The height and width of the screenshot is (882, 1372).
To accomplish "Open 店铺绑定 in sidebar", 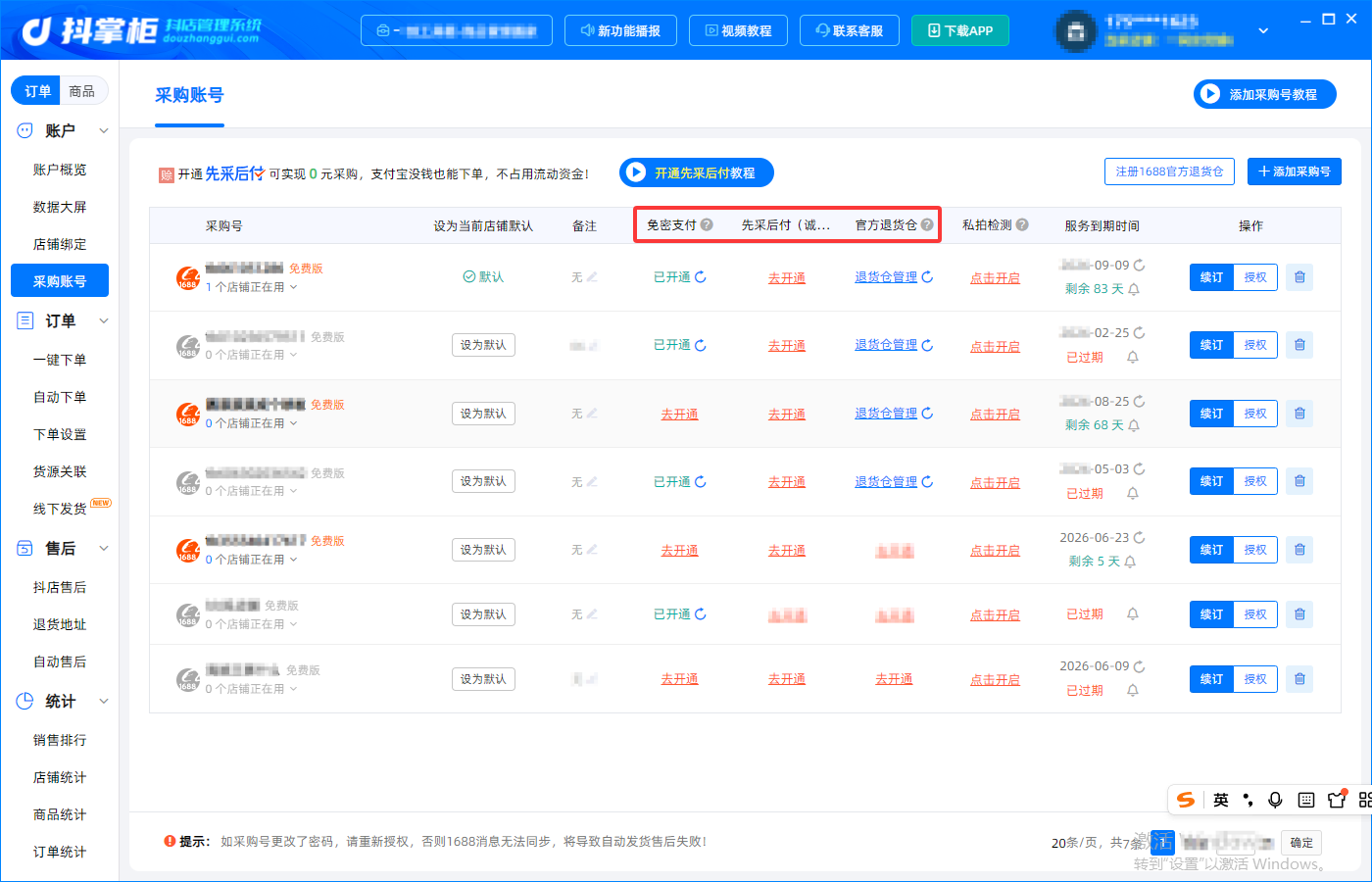I will 60,244.
